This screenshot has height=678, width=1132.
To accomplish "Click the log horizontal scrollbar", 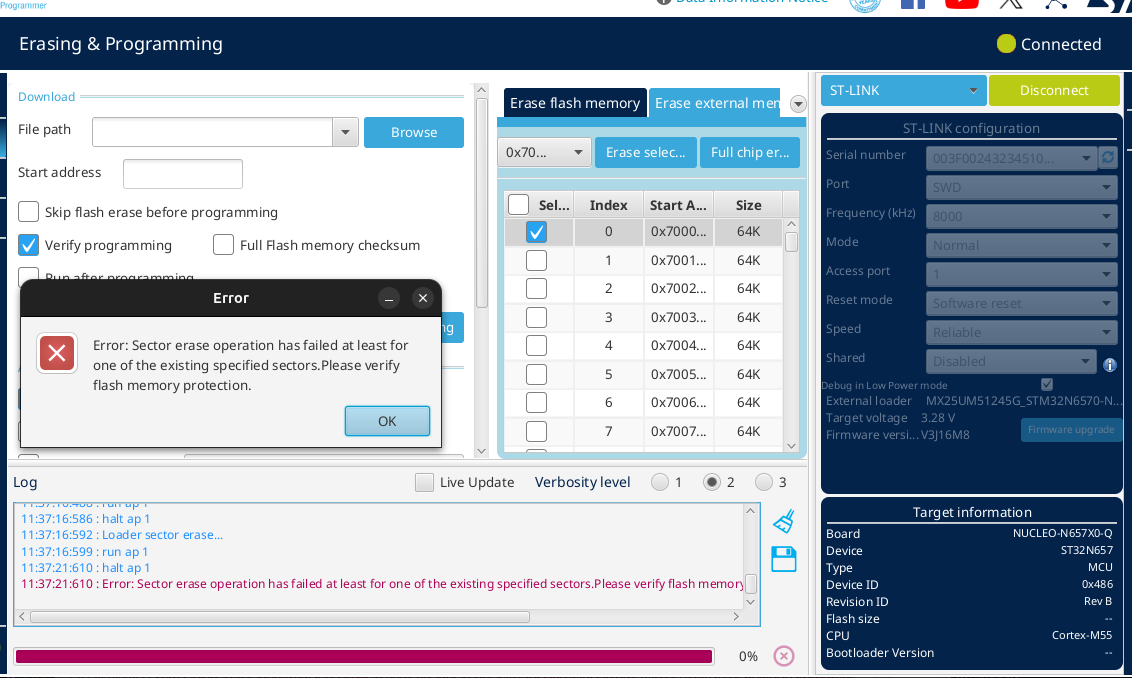I will (x=280, y=617).
